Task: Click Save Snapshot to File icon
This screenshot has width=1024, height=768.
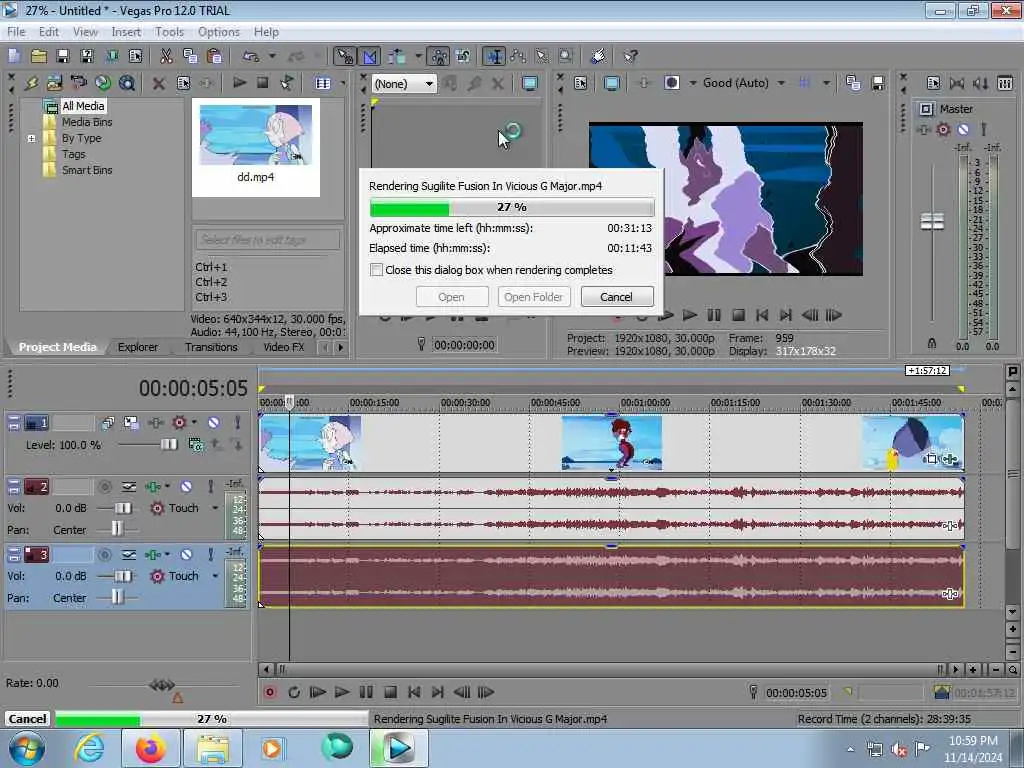Action: tap(878, 83)
